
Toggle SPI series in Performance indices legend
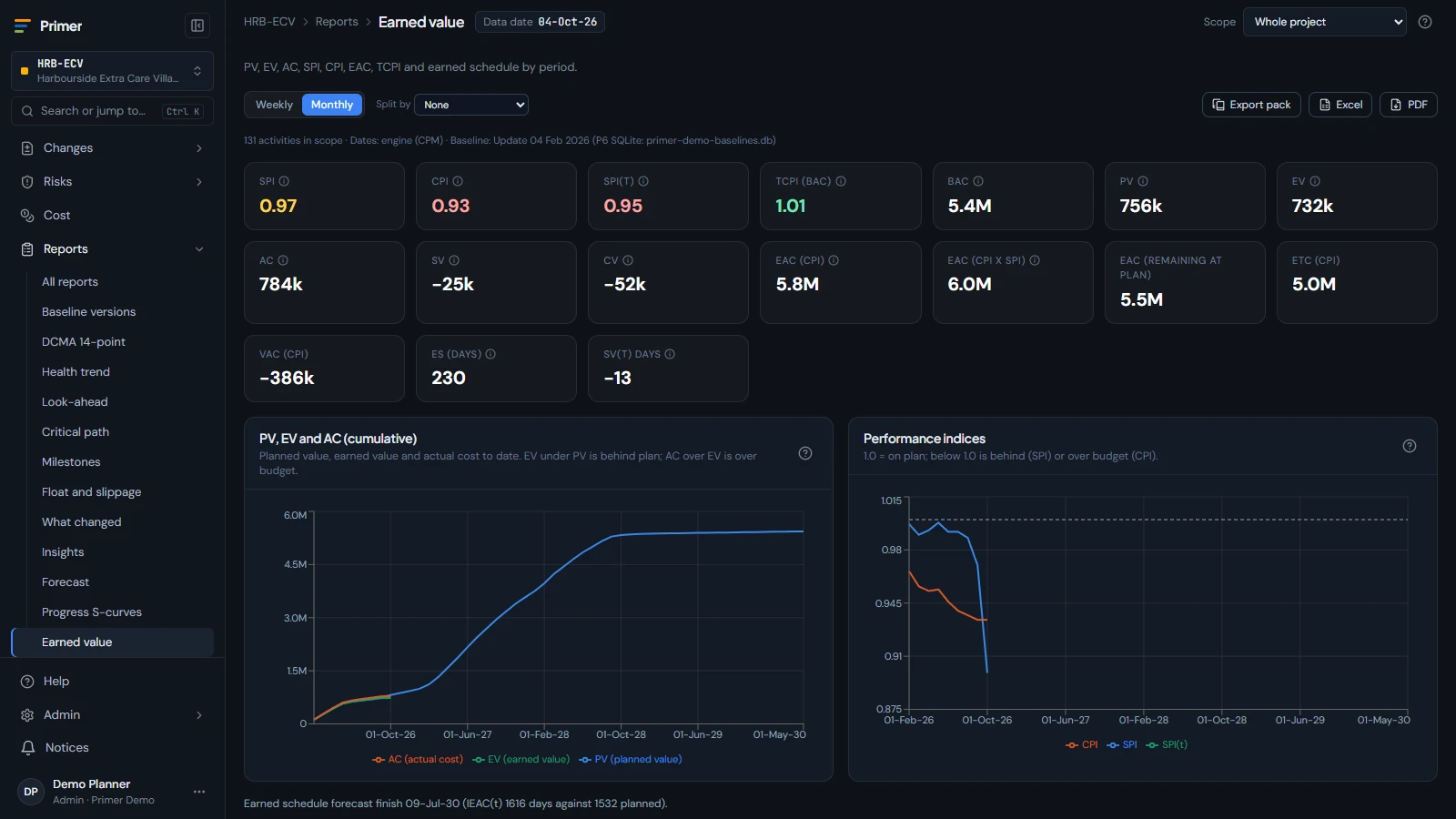(1122, 744)
